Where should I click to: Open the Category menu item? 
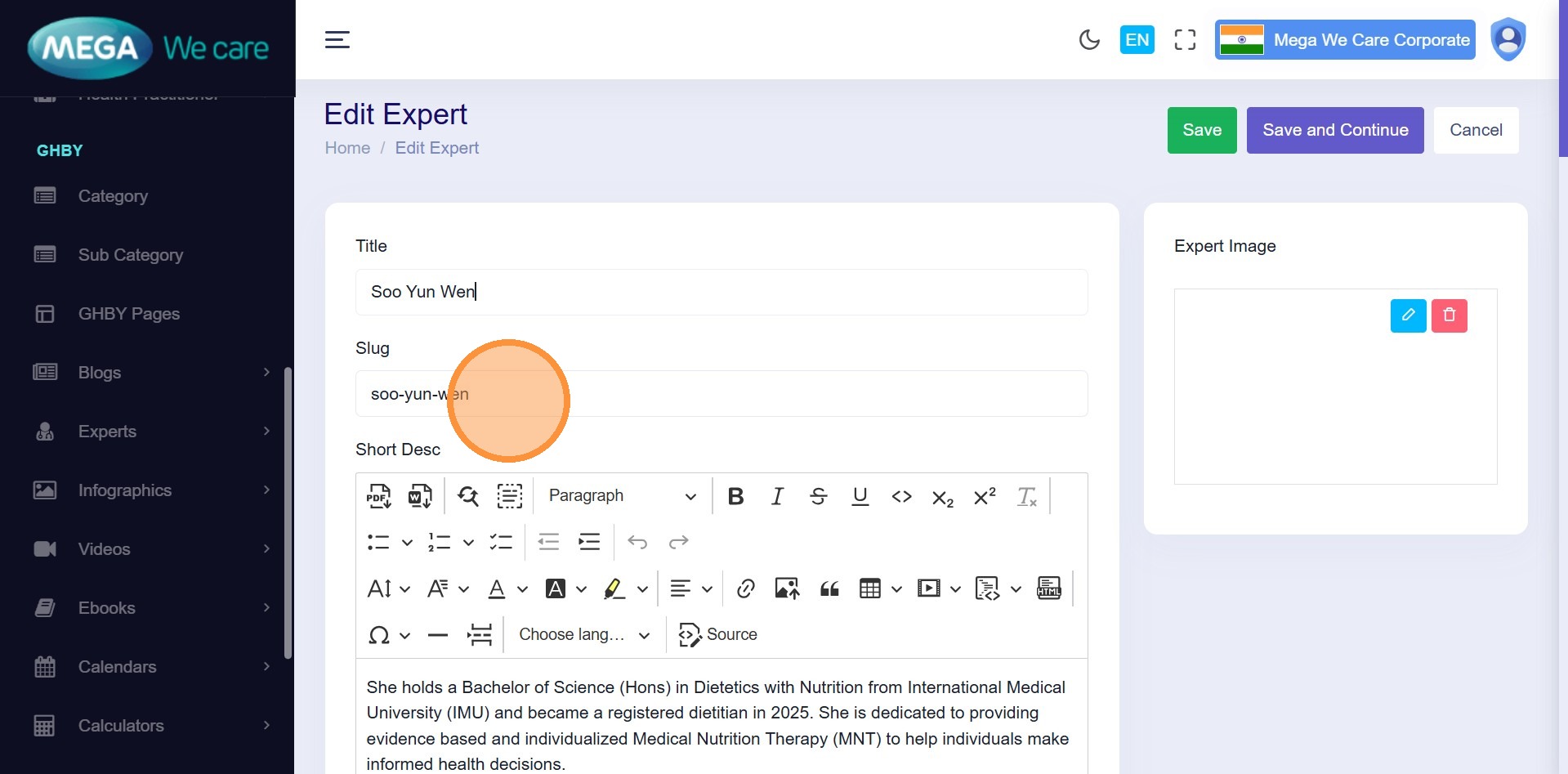pyautogui.click(x=113, y=196)
